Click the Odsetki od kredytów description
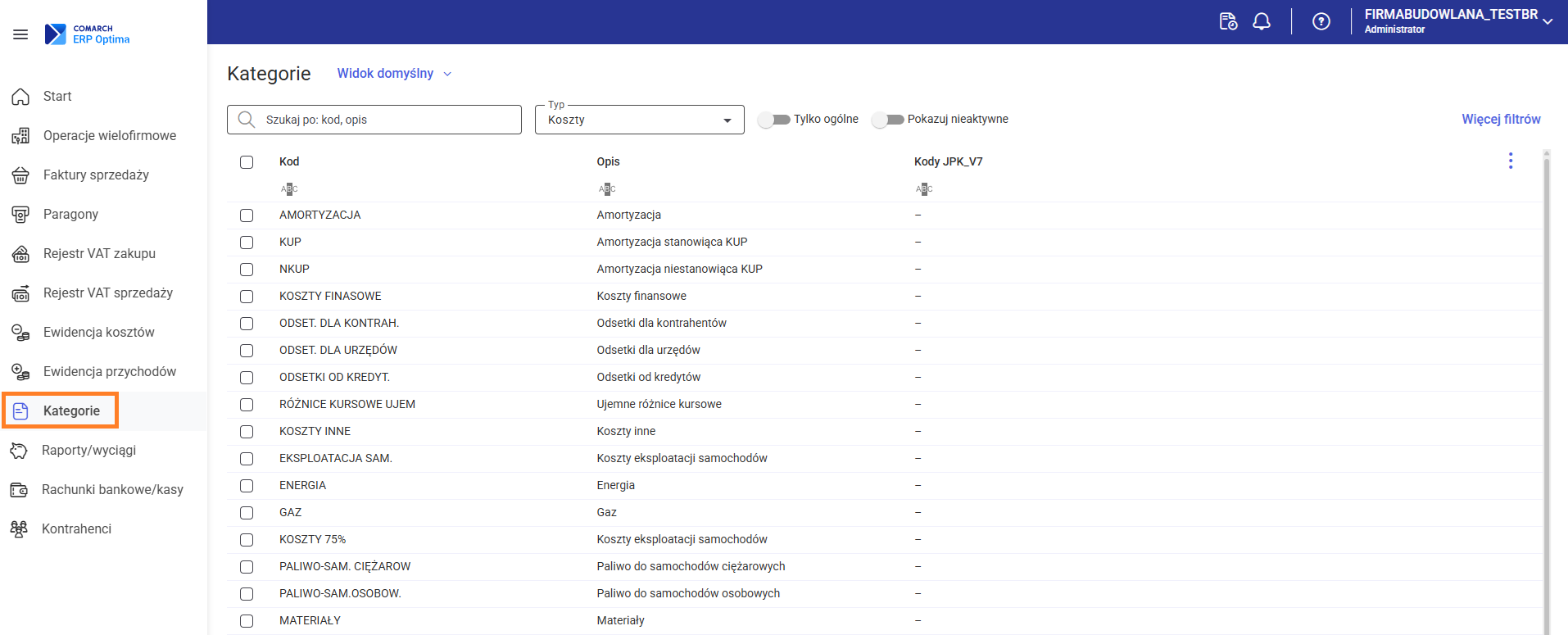Viewport: 1568px width, 635px height. (x=649, y=377)
